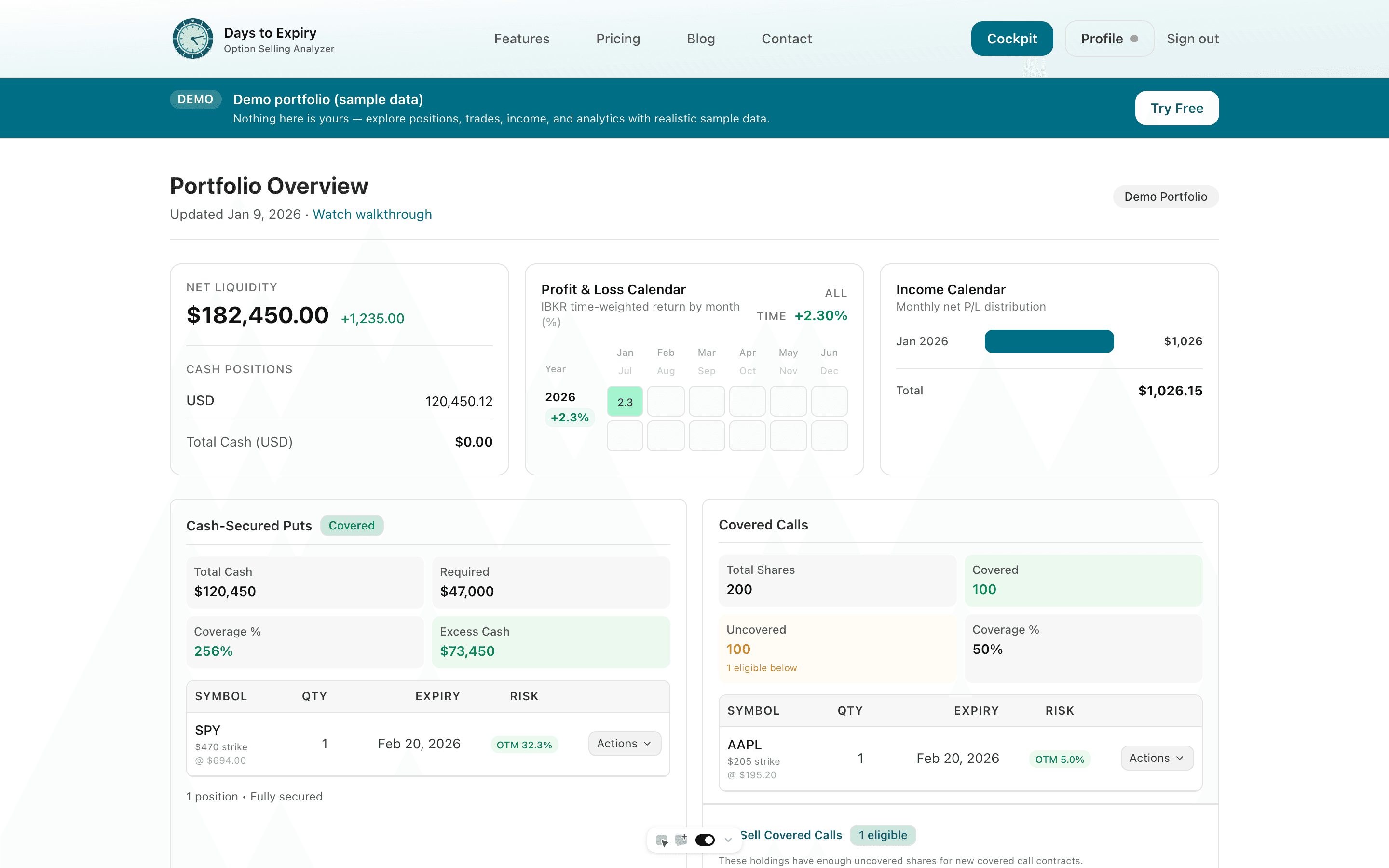Click the Try Free button

[1177, 108]
